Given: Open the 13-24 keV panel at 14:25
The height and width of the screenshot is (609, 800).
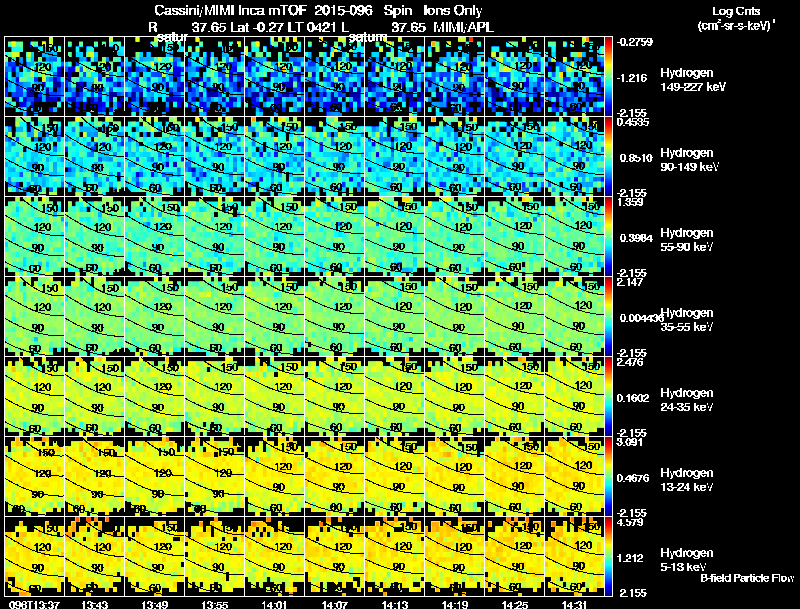Looking at the screenshot, I should (514, 477).
